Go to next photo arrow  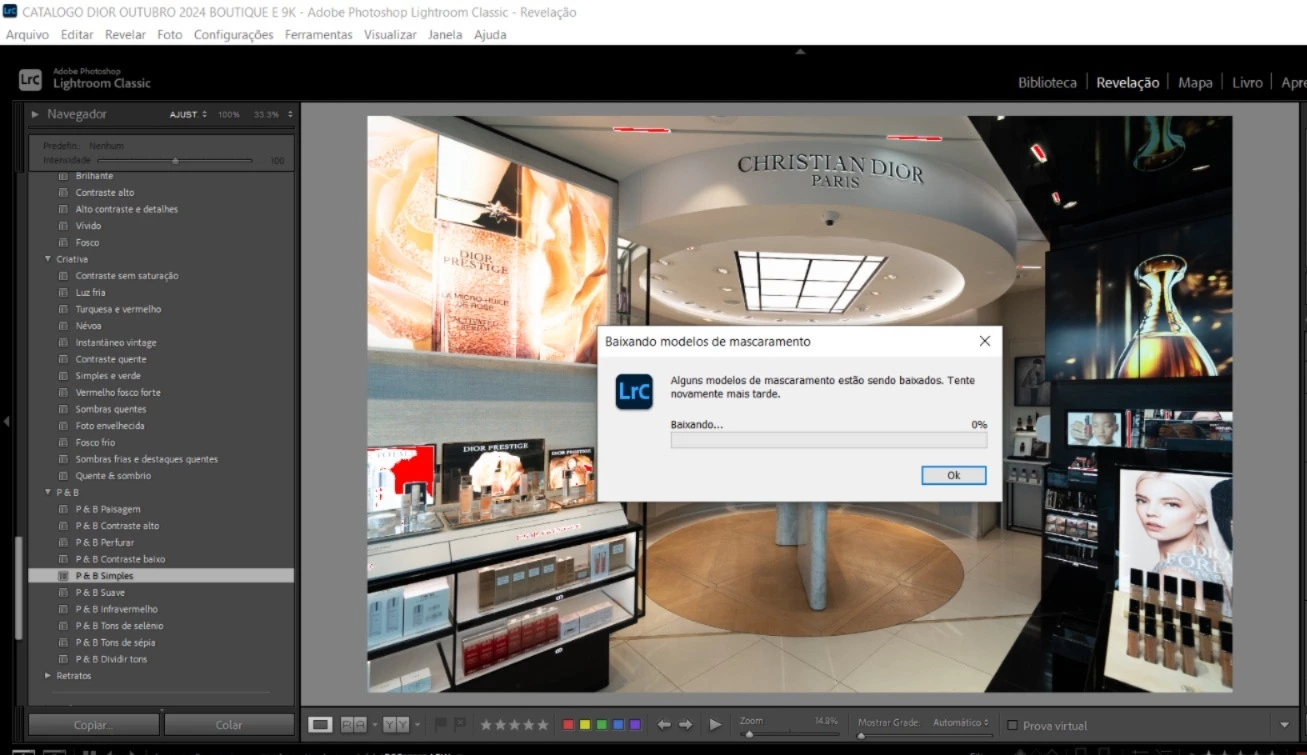pyautogui.click(x=687, y=725)
